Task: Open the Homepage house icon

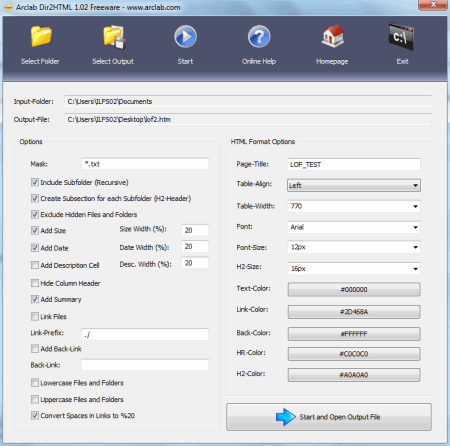Action: [332, 36]
